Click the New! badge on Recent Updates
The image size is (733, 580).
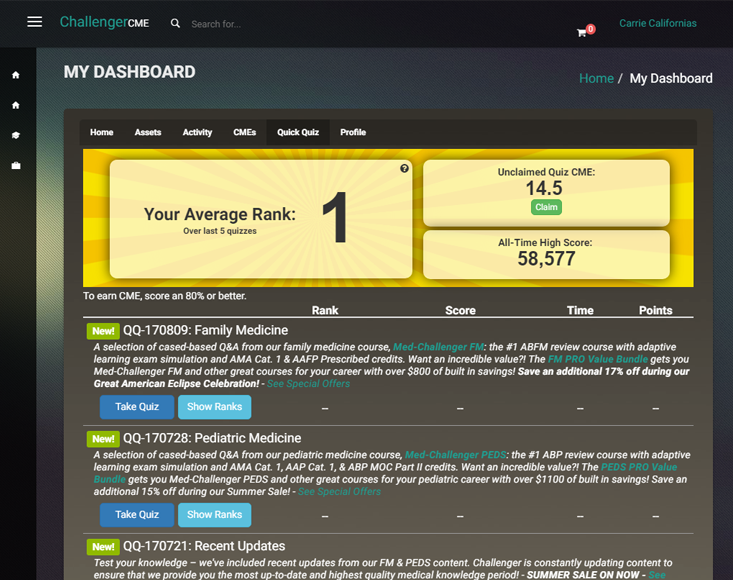103,547
